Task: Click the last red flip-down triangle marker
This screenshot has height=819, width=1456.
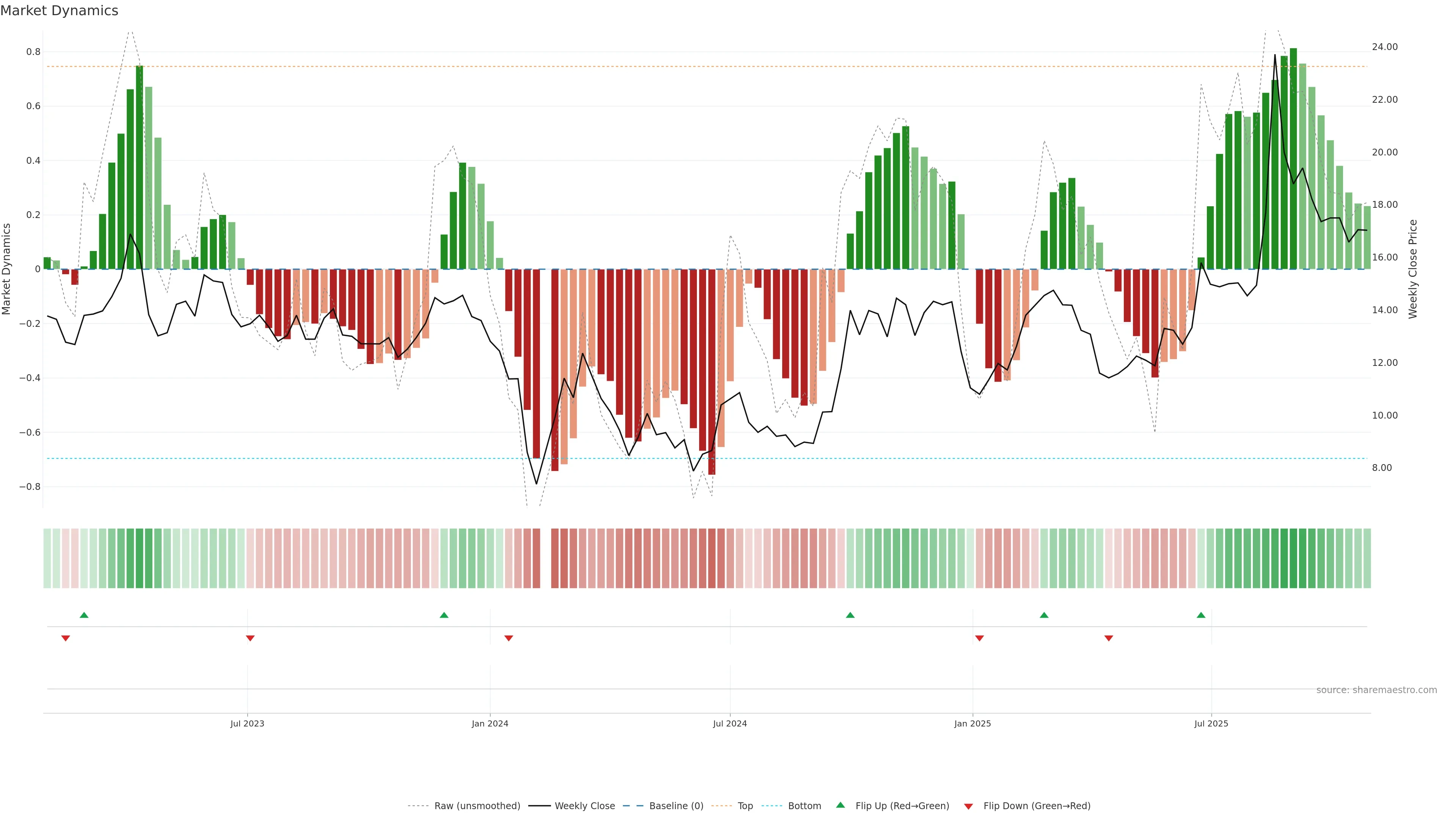Action: click(x=1109, y=638)
